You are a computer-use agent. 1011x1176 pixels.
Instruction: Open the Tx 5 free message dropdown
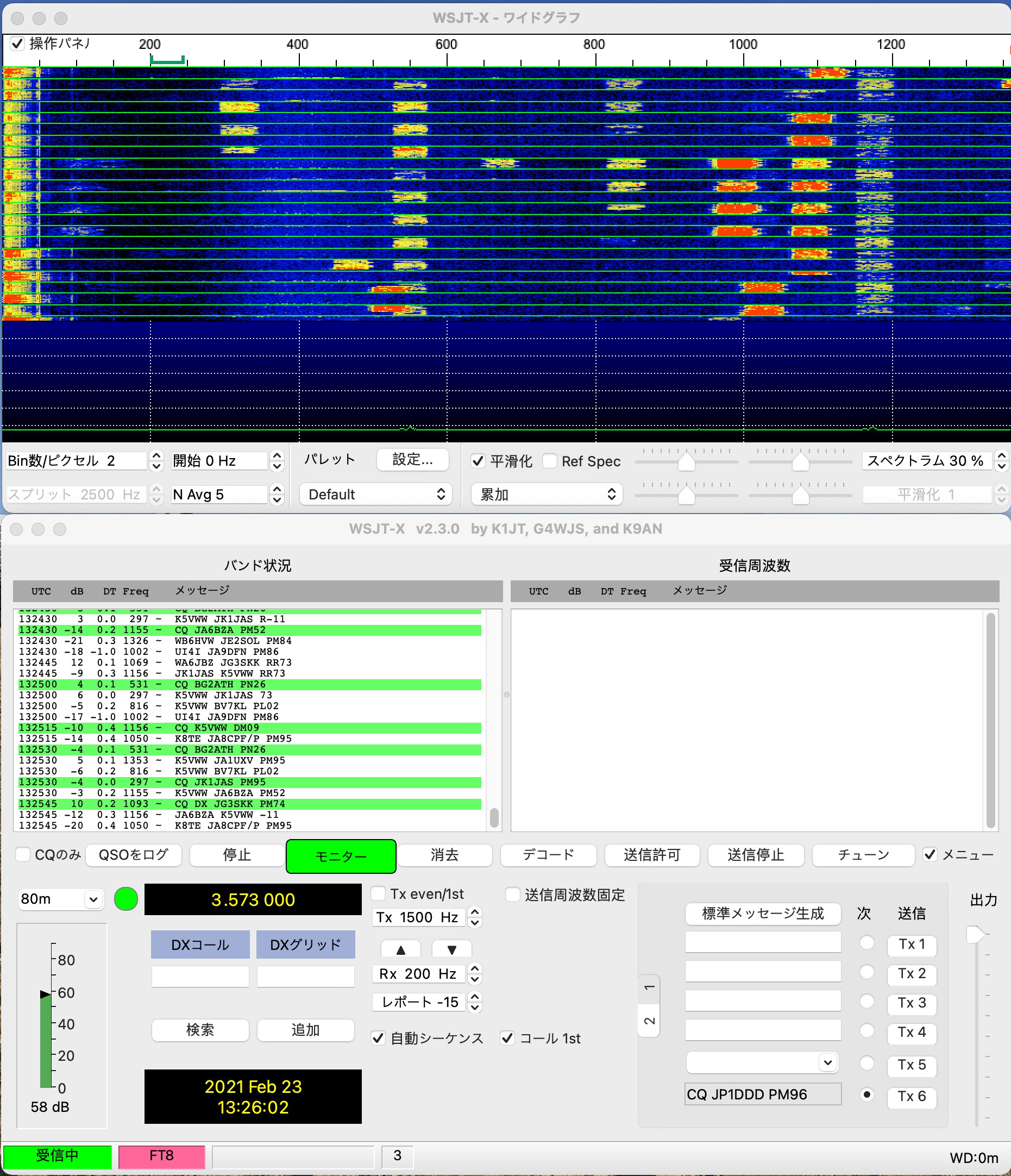(x=763, y=1062)
